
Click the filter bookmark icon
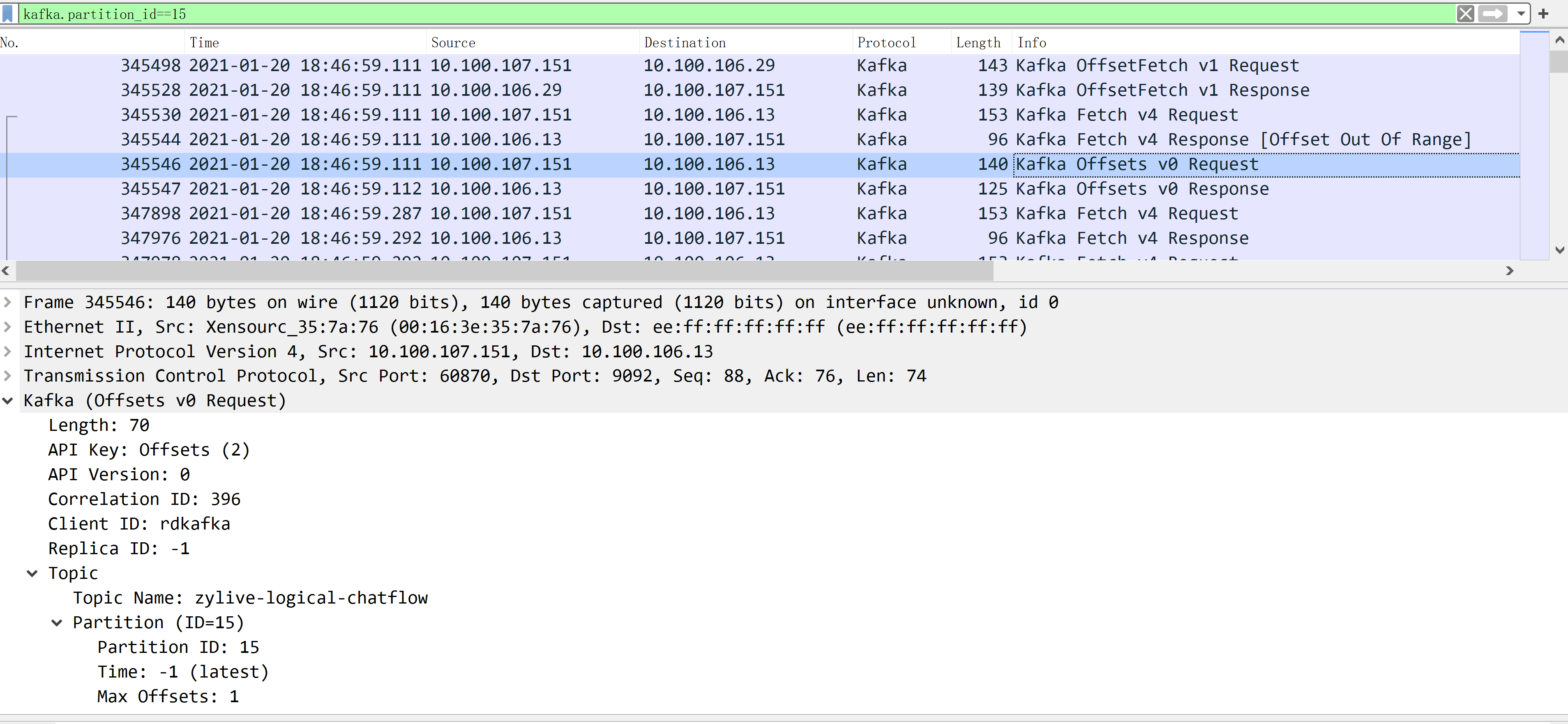(x=8, y=14)
